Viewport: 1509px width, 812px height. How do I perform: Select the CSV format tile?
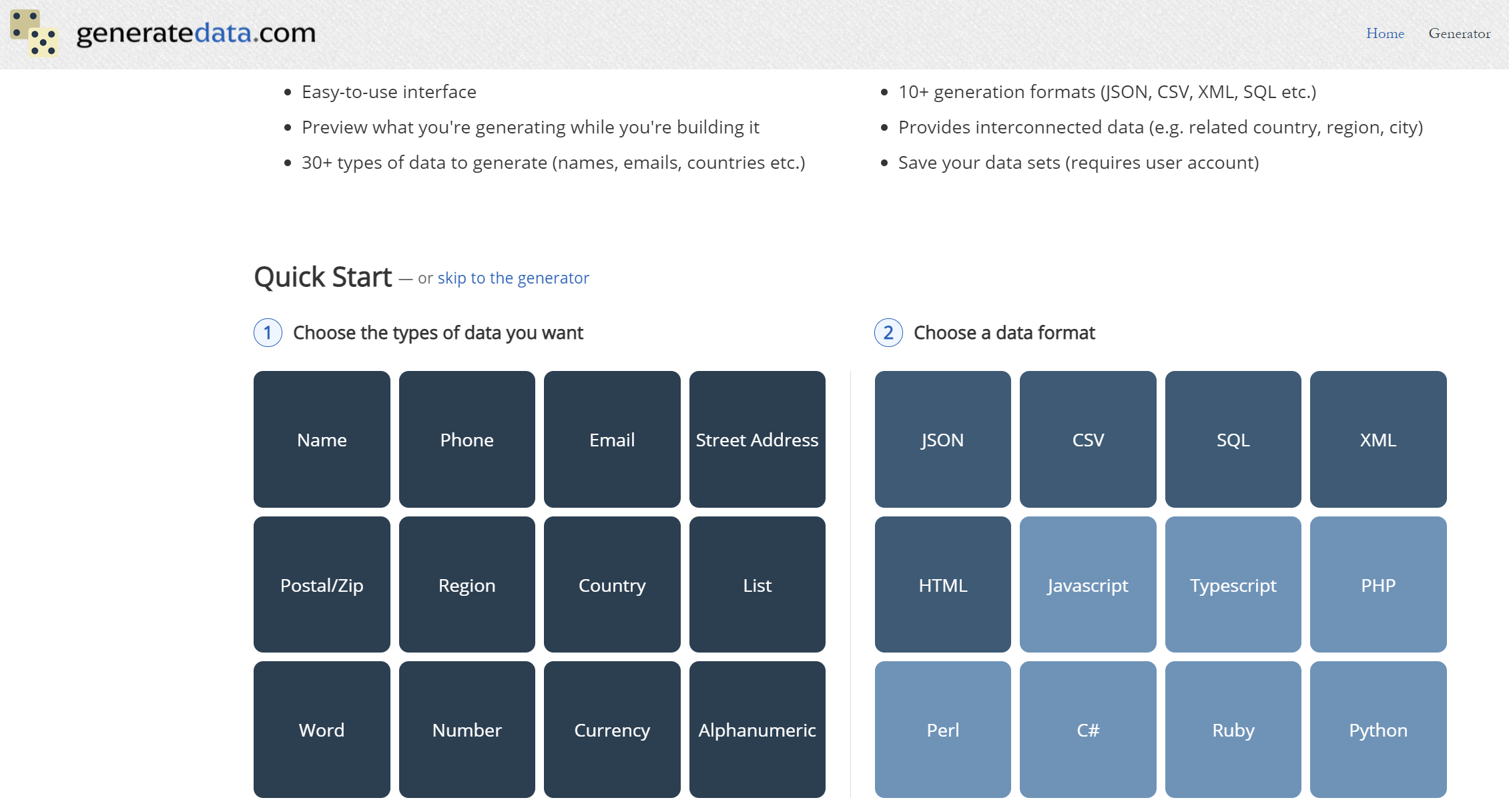pyautogui.click(x=1088, y=439)
